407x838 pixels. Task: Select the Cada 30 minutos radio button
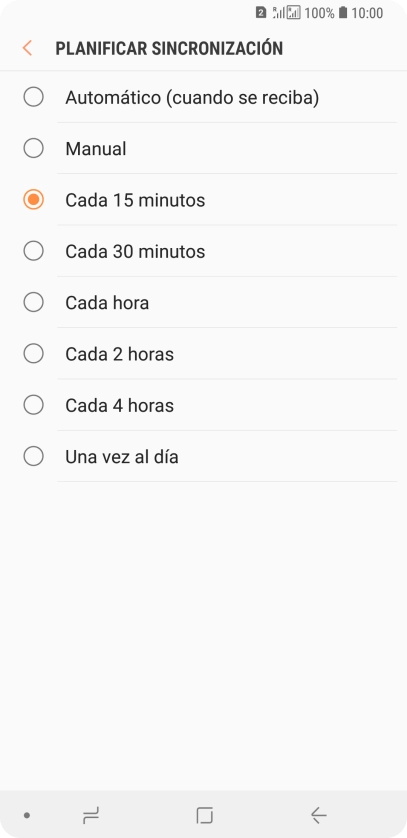pyautogui.click(x=34, y=251)
